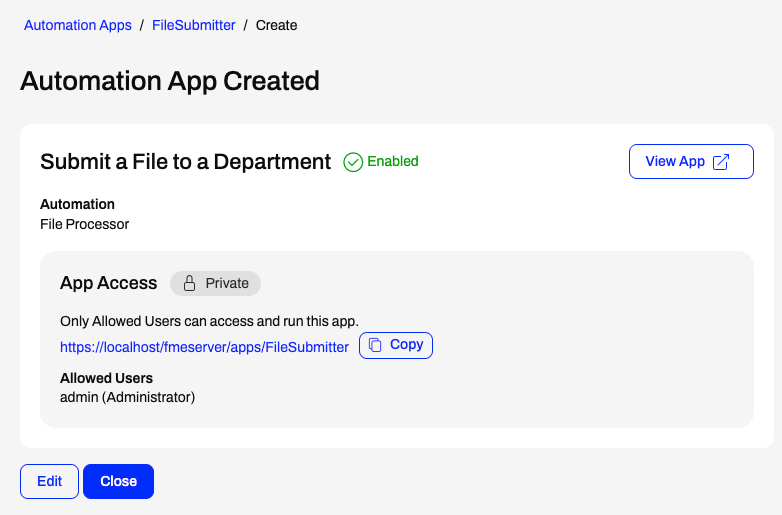Click the 'File Processor' automation name
The image size is (782, 515).
(84, 224)
